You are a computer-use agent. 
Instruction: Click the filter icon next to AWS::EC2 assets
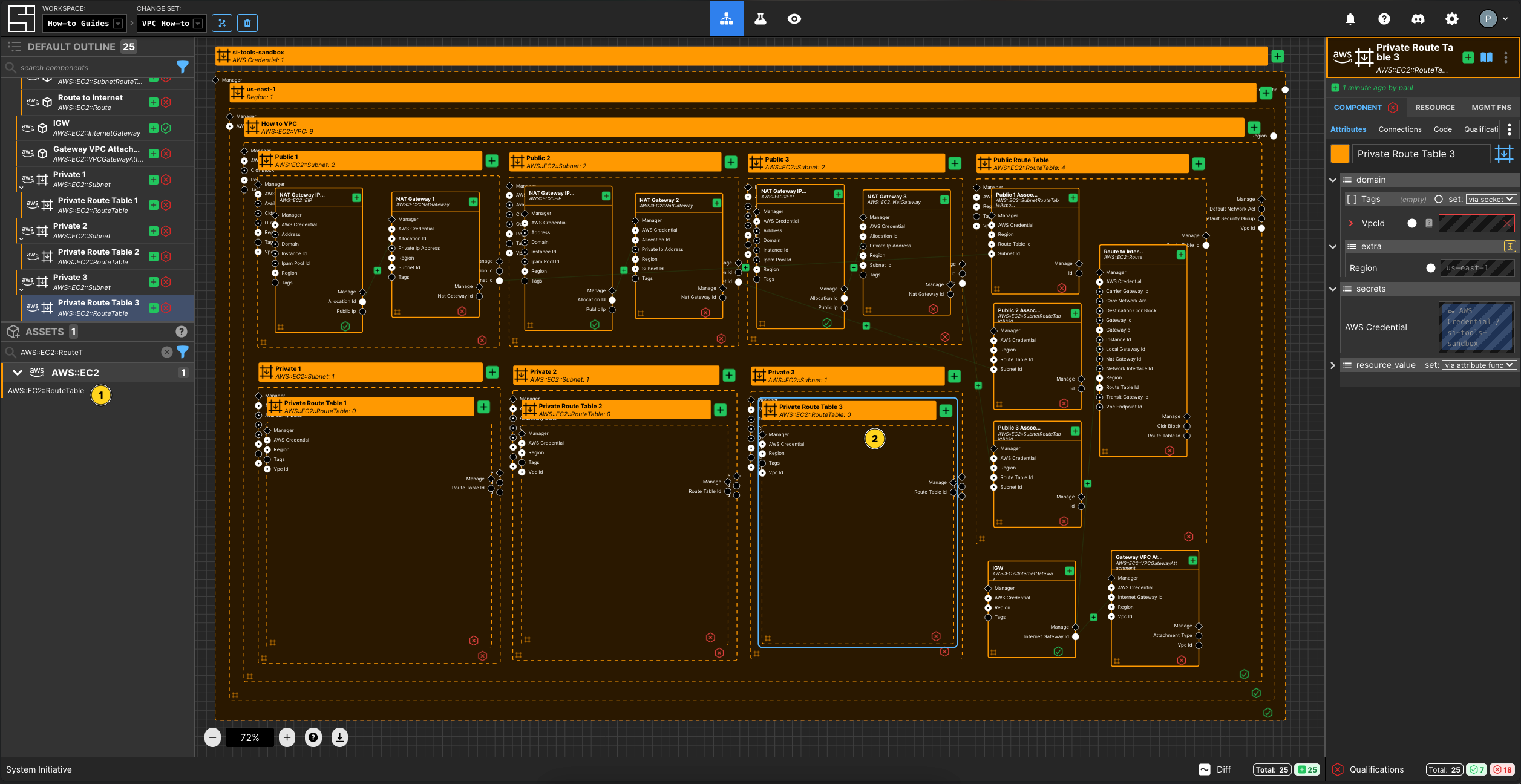pos(183,352)
